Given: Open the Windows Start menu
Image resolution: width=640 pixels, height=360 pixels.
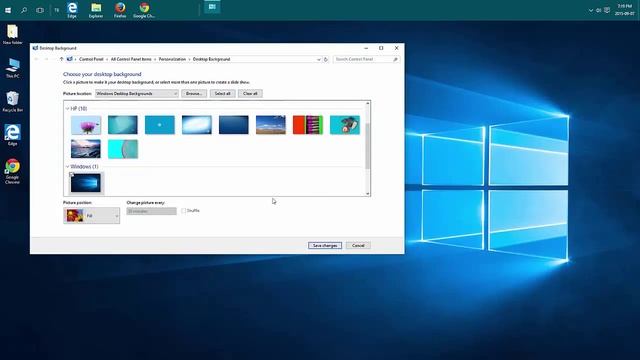Looking at the screenshot, I should [x=8, y=10].
